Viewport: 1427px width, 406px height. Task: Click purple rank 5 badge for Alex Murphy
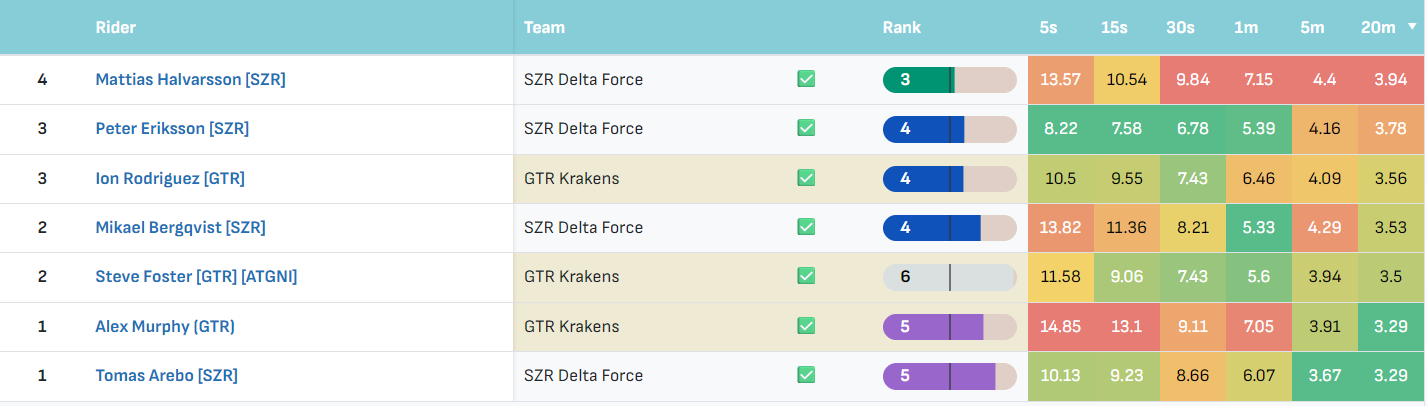click(x=950, y=326)
